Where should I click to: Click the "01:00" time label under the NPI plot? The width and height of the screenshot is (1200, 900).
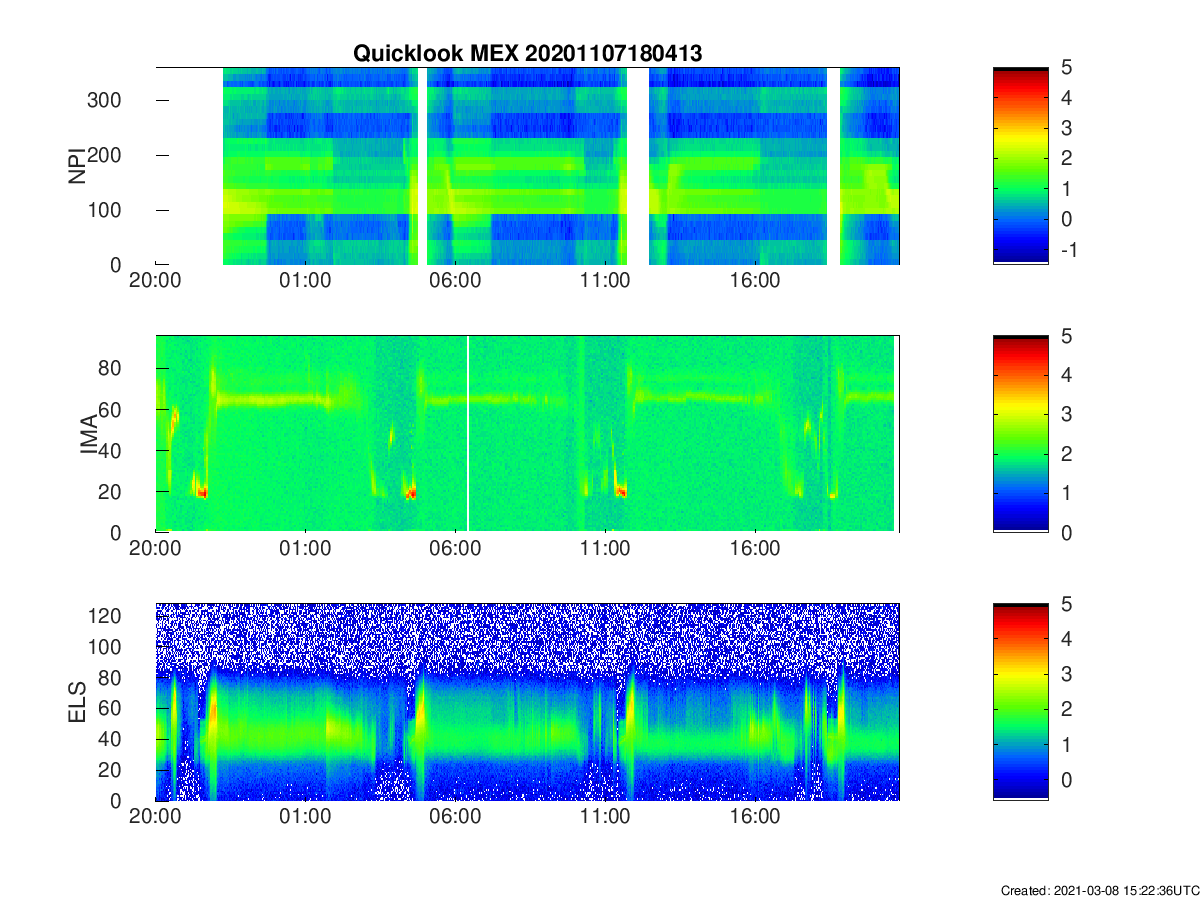coord(305,281)
